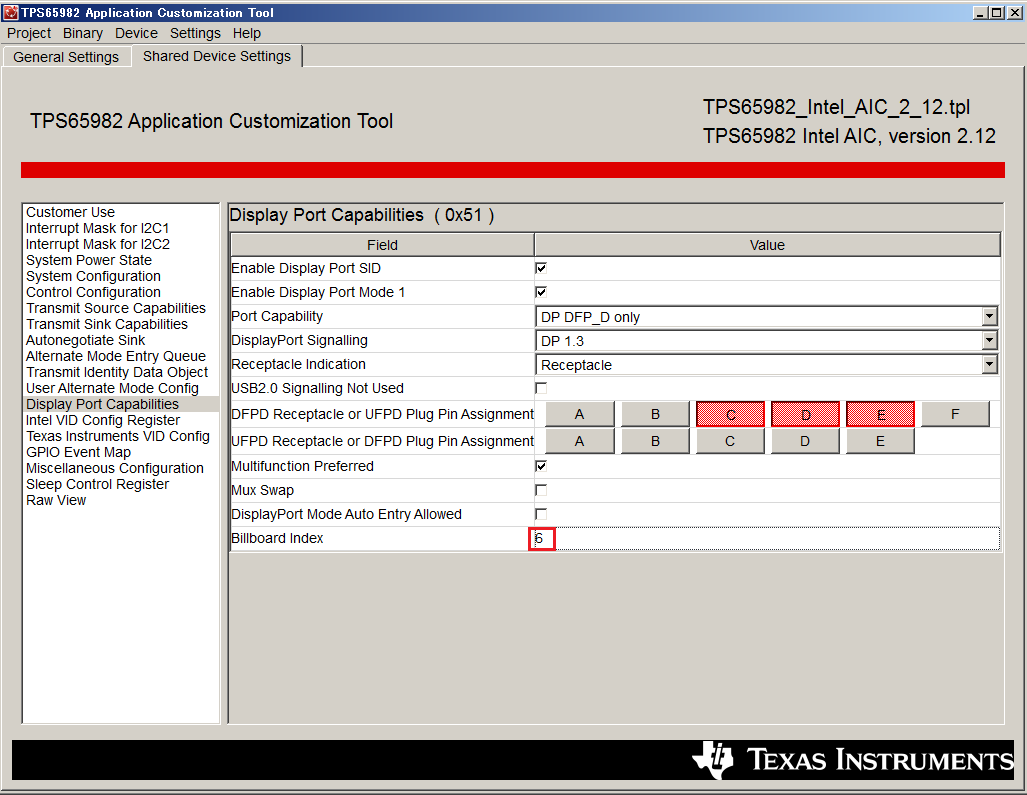
Task: Open the Settings menu
Action: coord(195,33)
